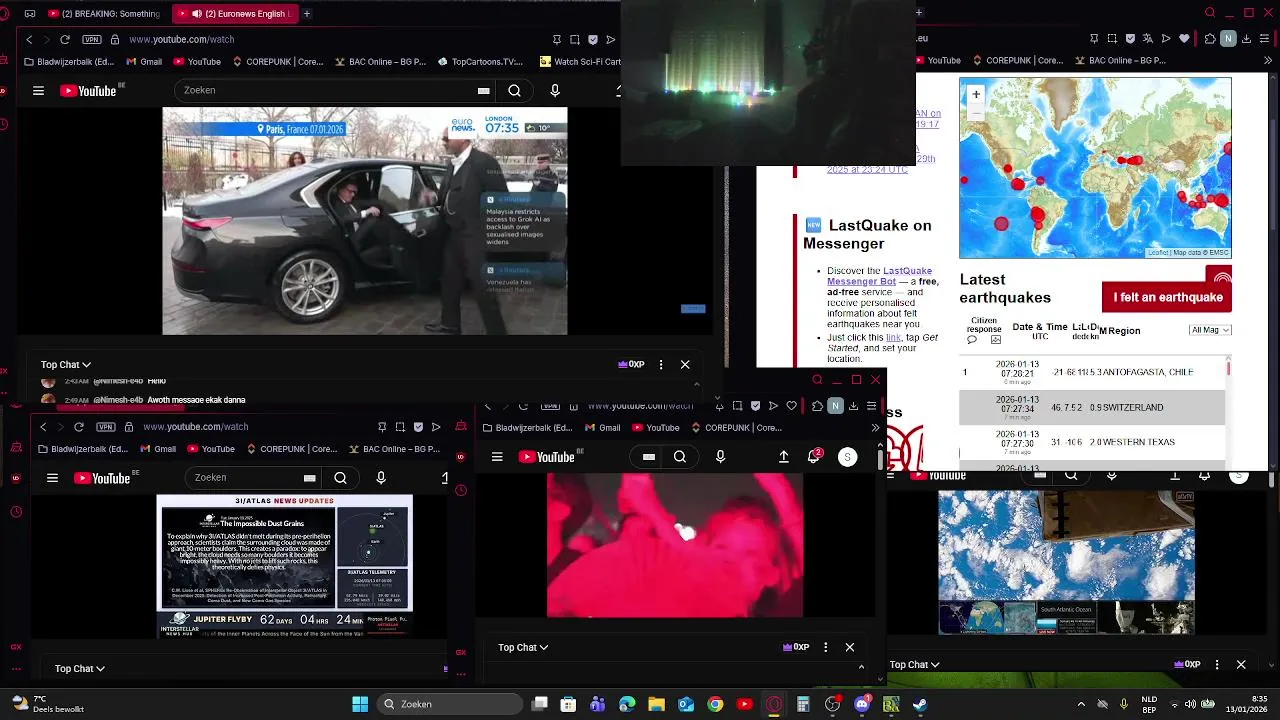Close the live chat in red video window

(x=850, y=648)
